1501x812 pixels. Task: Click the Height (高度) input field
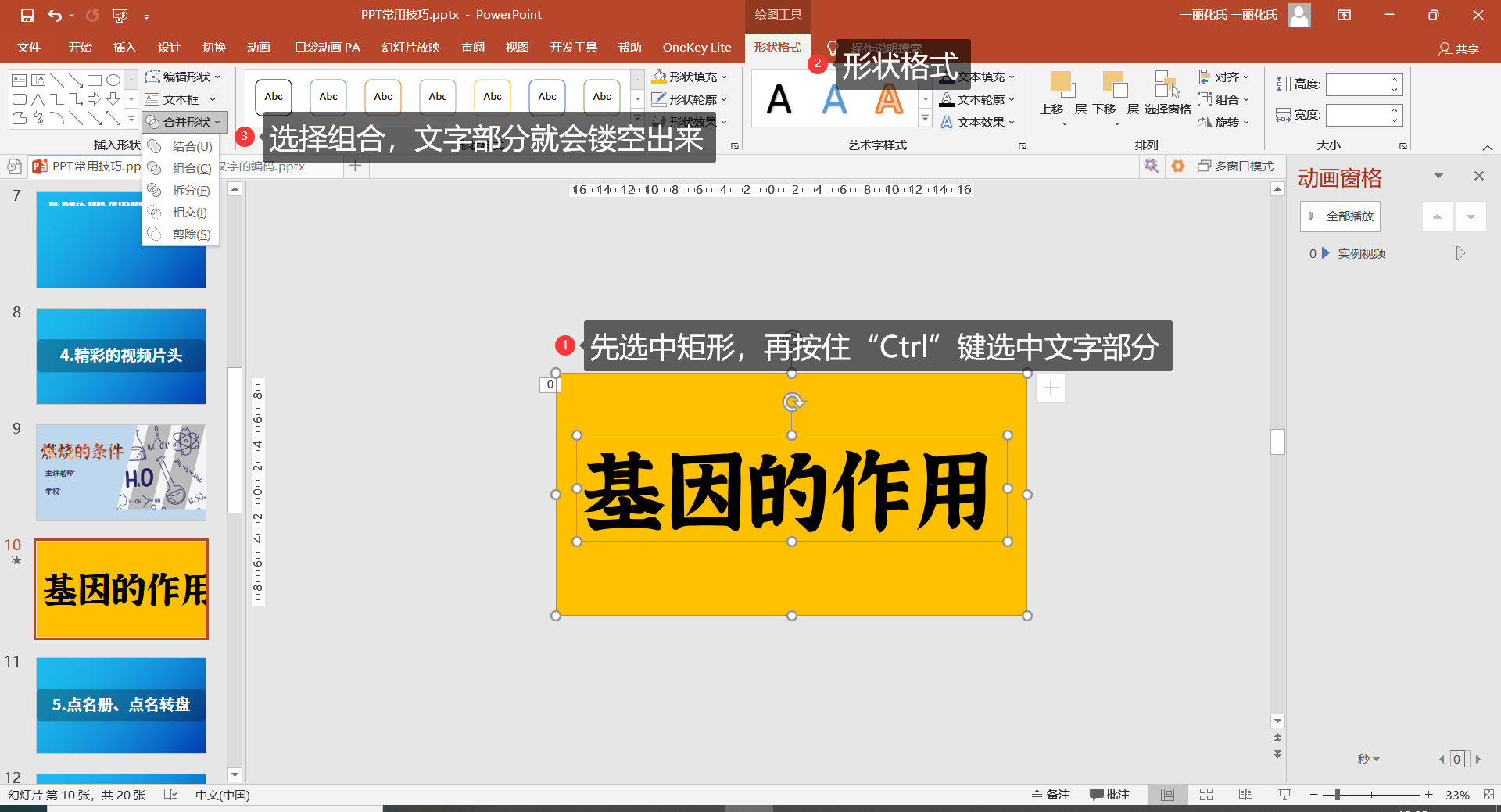(x=1364, y=84)
